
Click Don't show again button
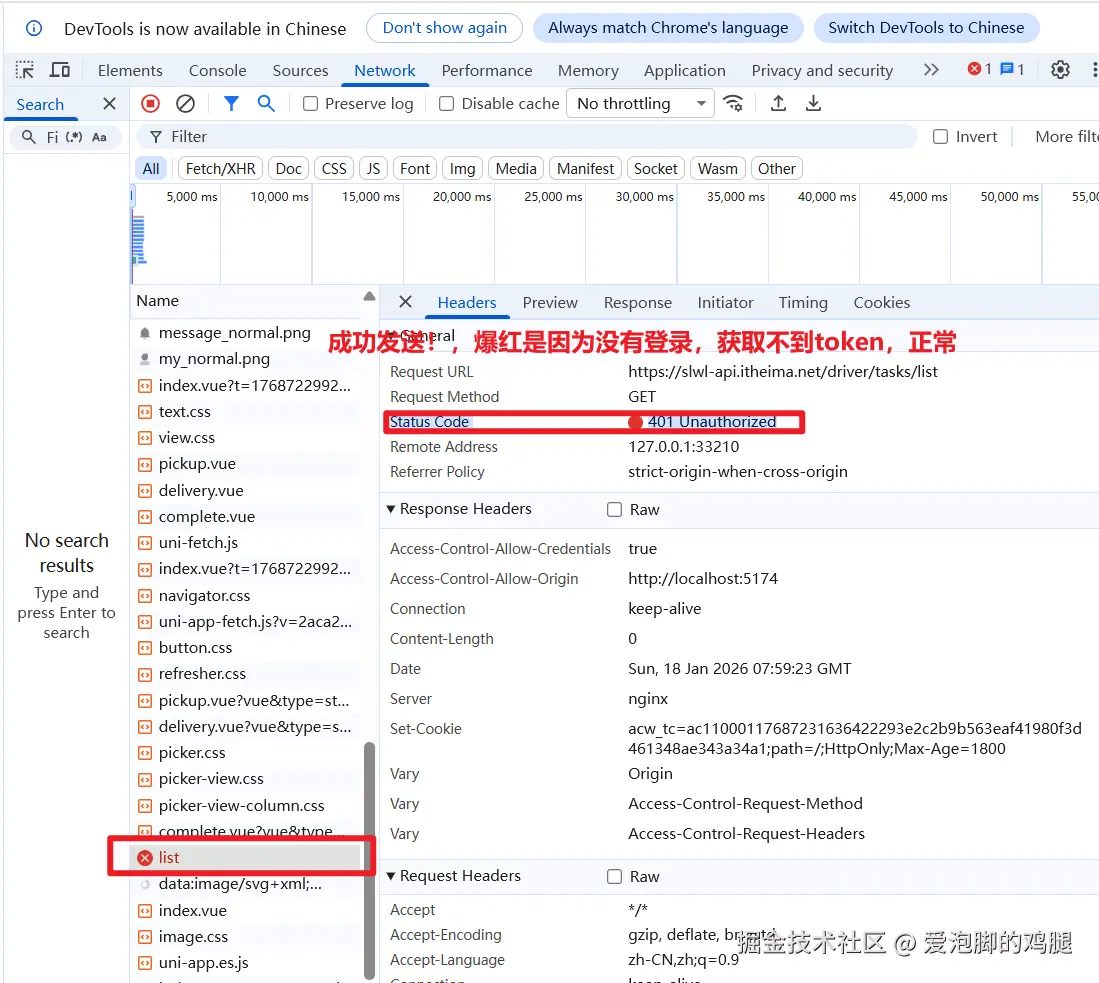click(444, 28)
